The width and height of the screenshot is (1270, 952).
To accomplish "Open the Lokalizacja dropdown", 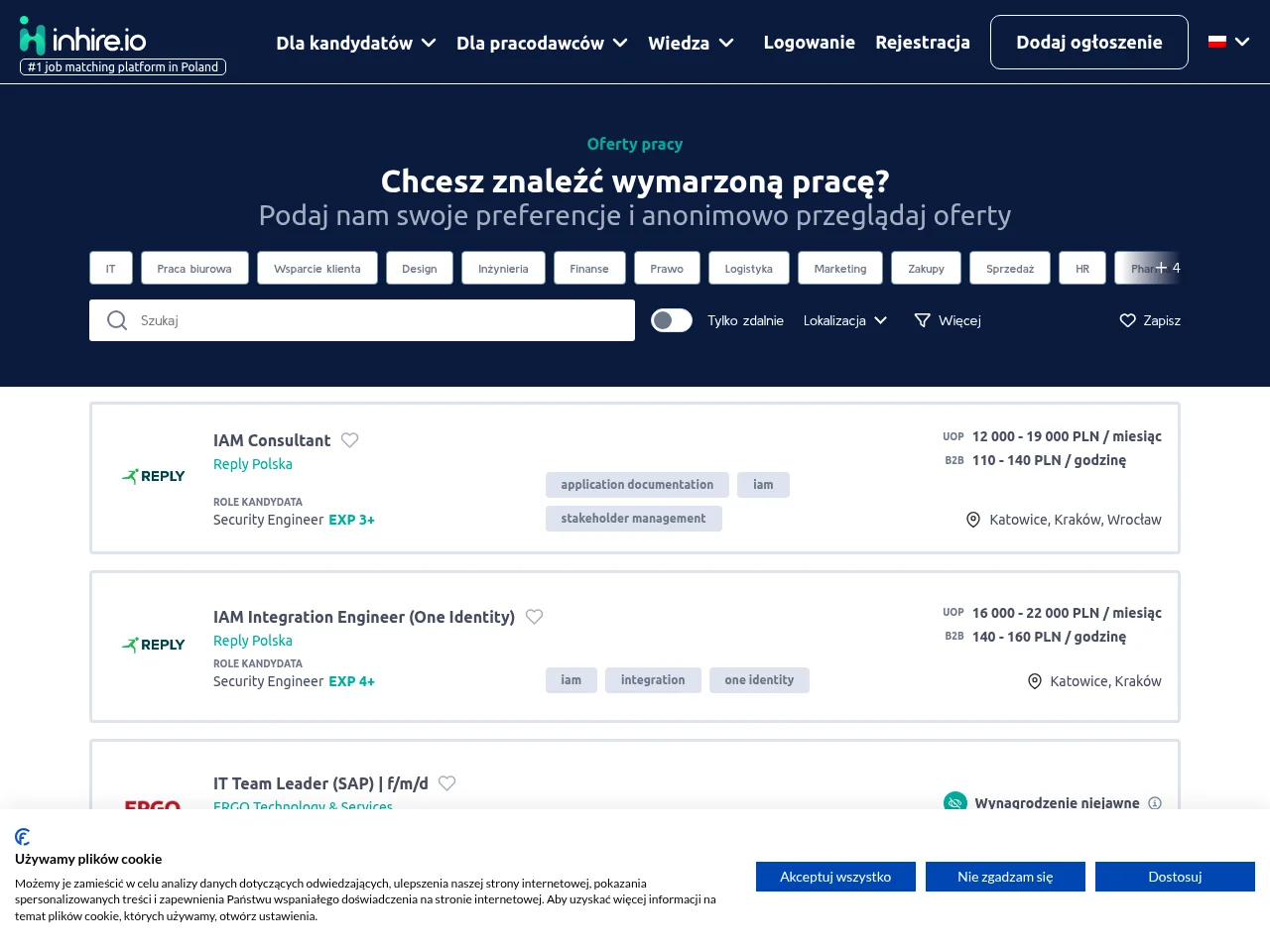I will [845, 320].
